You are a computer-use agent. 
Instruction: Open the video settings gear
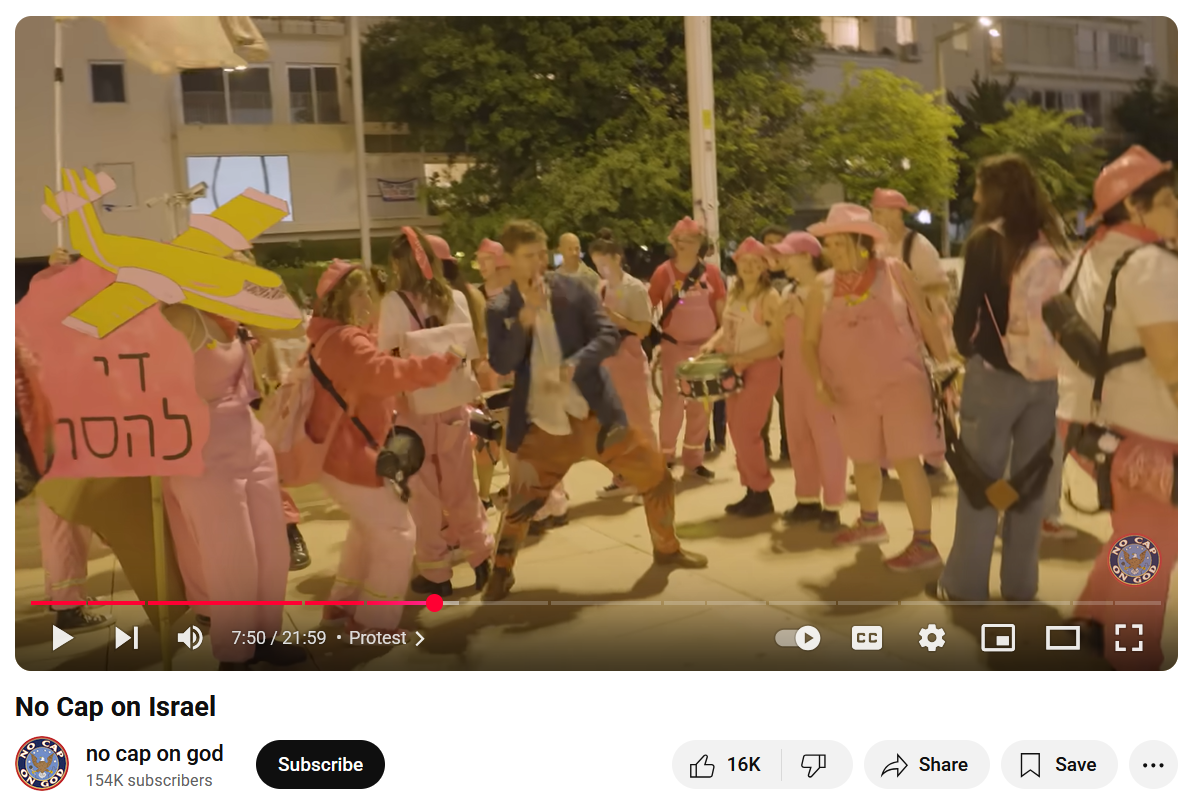[x=931, y=637]
